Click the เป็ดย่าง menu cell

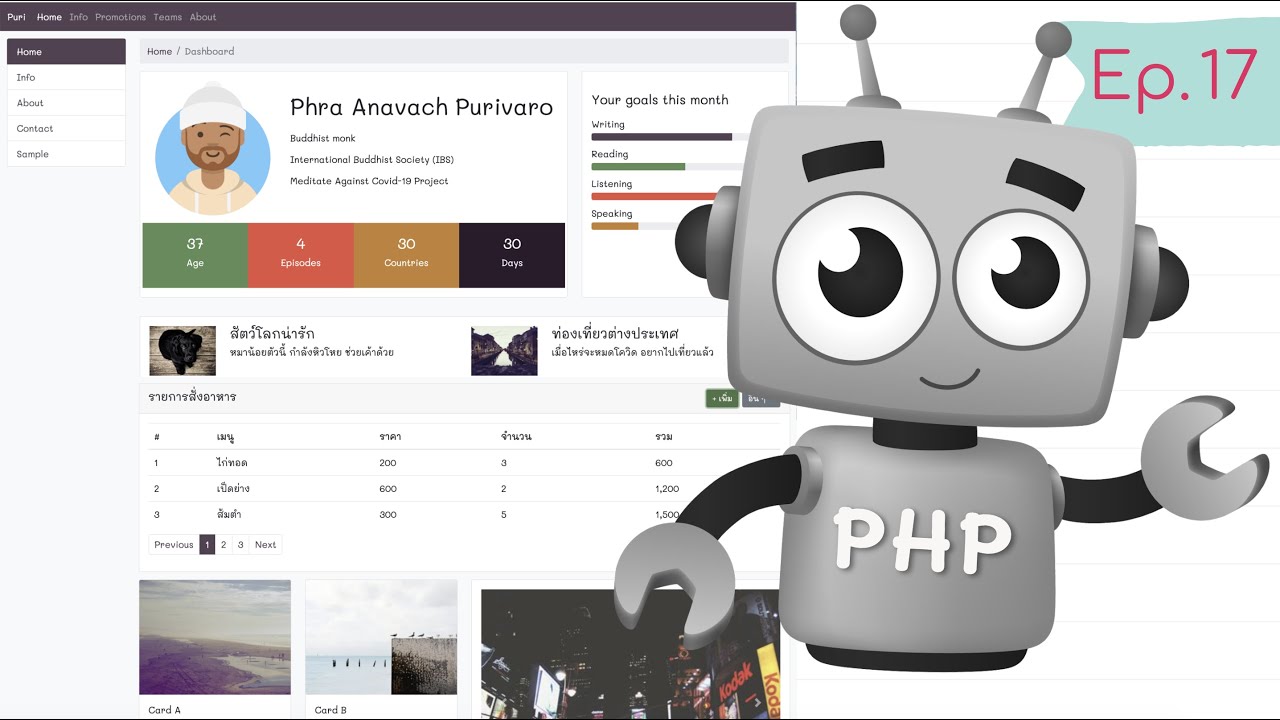point(233,489)
